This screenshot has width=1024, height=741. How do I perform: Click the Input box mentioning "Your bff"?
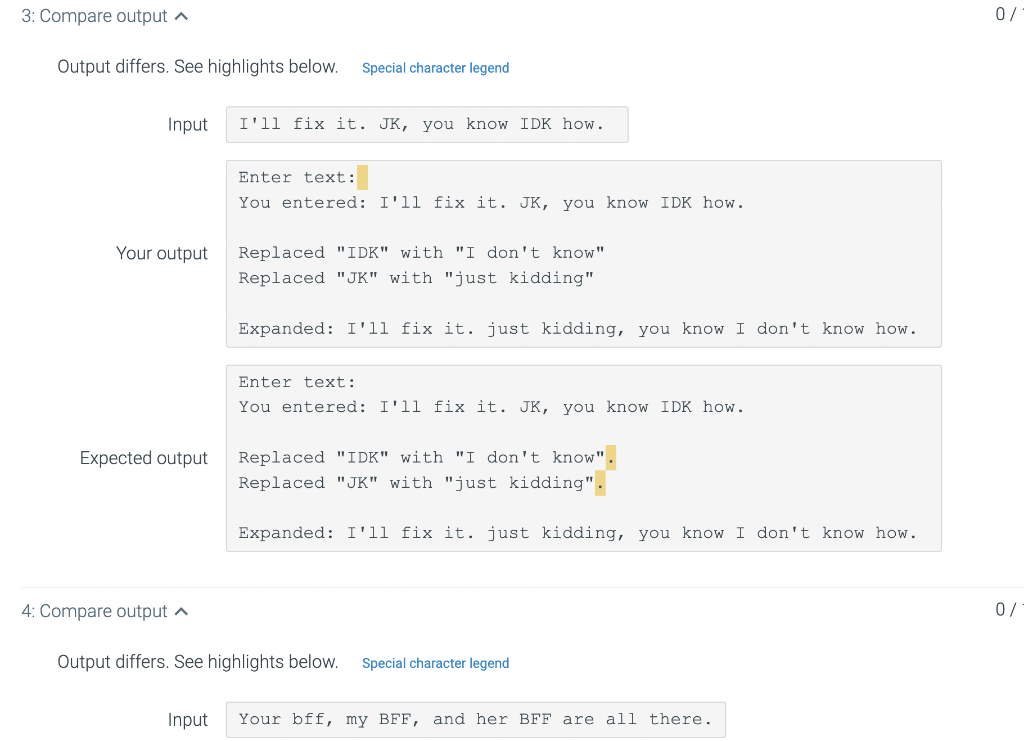click(x=476, y=719)
